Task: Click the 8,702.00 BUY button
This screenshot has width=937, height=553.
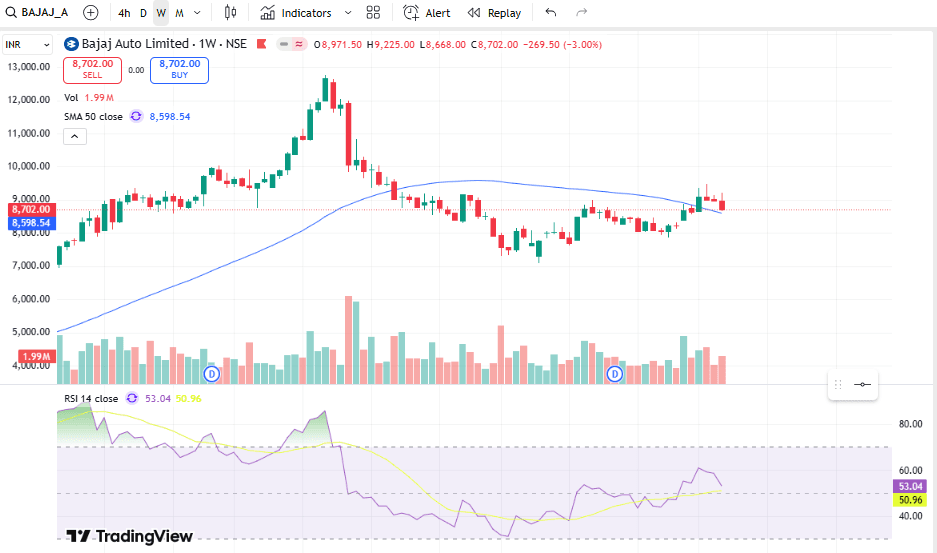Action: 179,69
